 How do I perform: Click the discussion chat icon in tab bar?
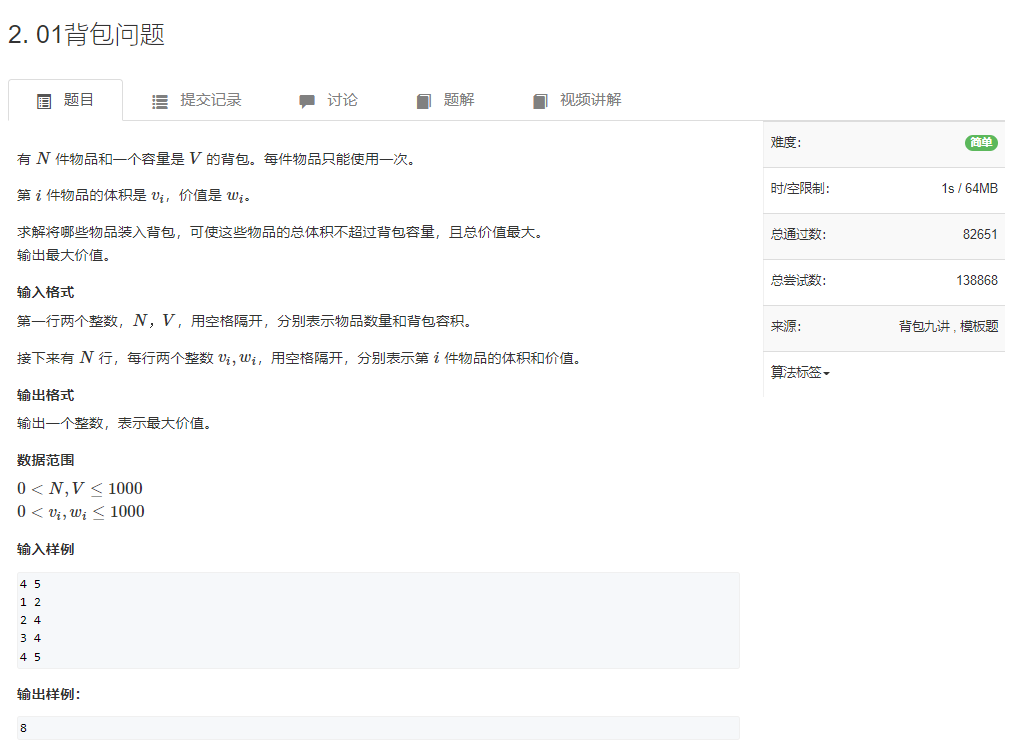coord(306,100)
